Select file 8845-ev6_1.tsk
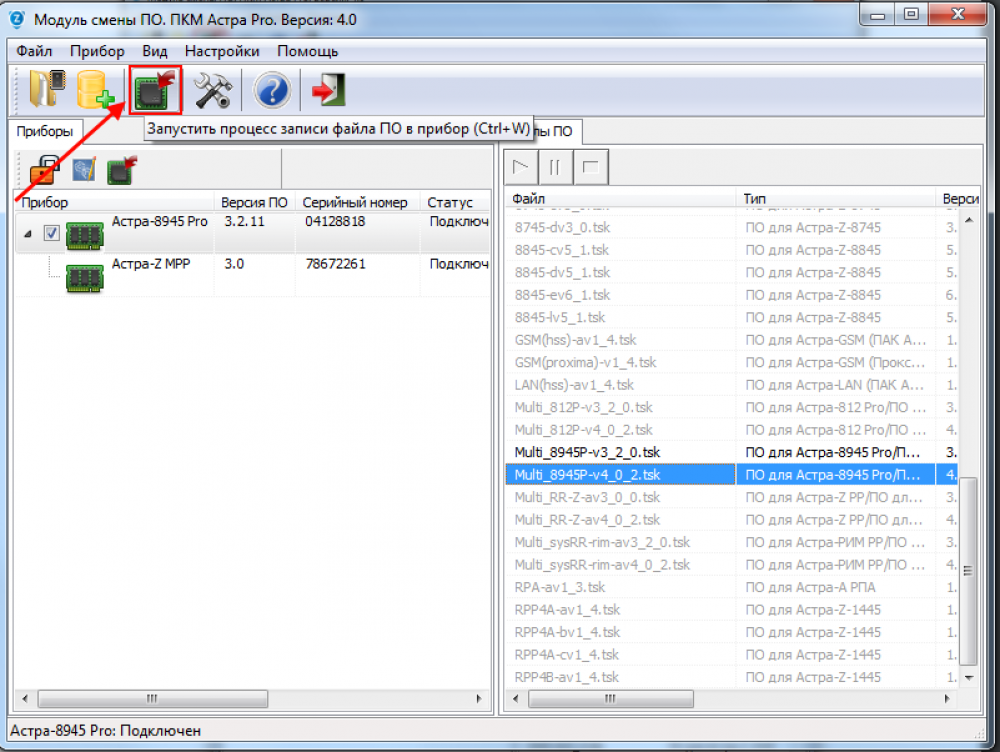Screen dimensions: 1000x752 point(562,295)
